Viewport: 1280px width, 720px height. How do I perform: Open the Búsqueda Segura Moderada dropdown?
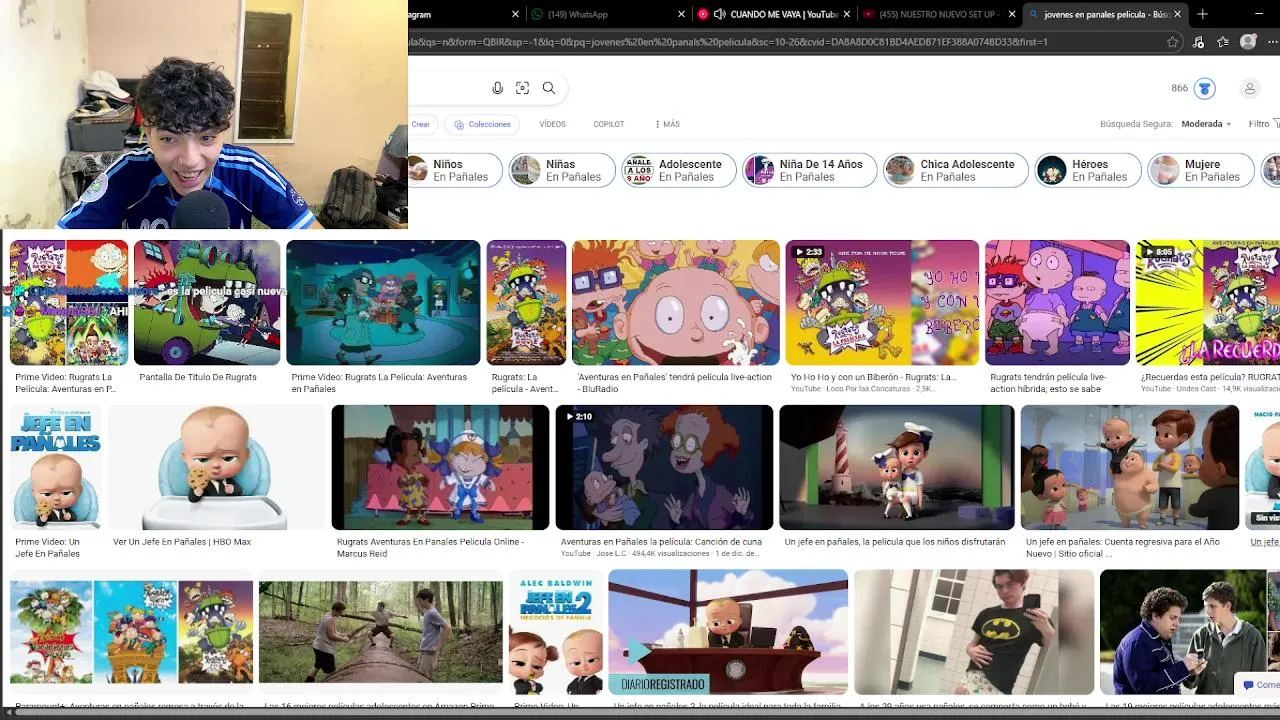[x=1208, y=124]
